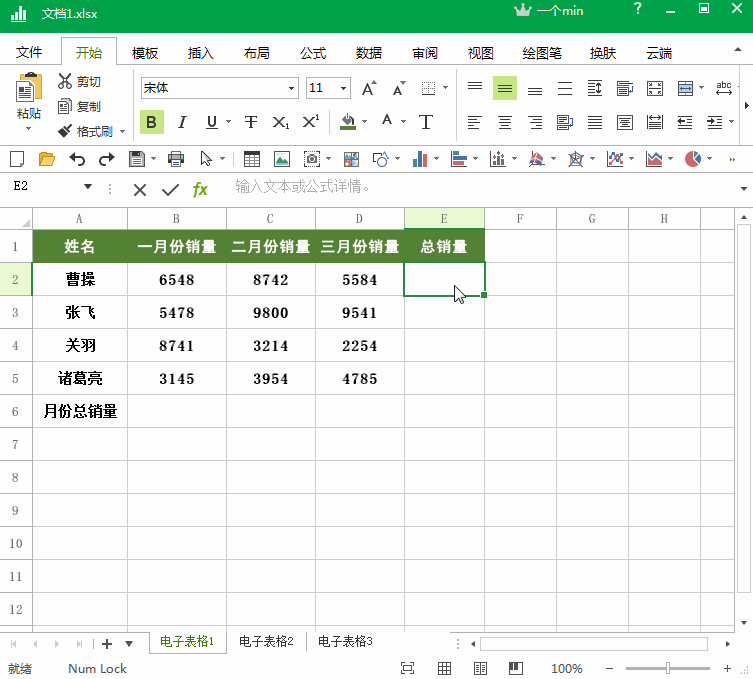The height and width of the screenshot is (679, 753).
Task: Open the folder icon to open file
Action: point(46,158)
